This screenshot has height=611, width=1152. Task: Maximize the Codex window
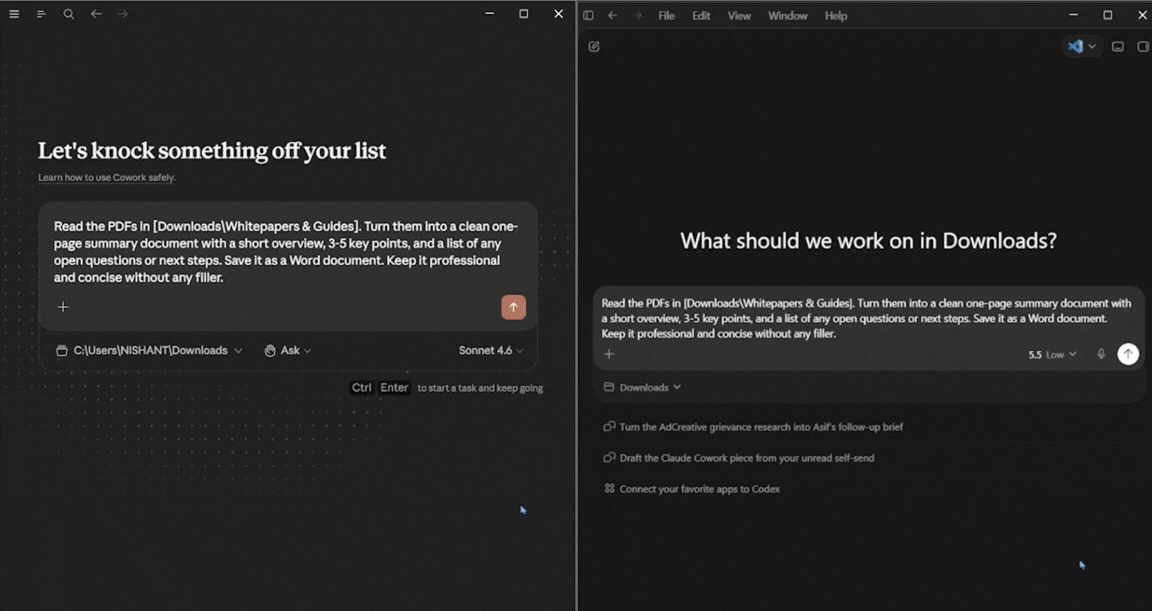(1108, 15)
